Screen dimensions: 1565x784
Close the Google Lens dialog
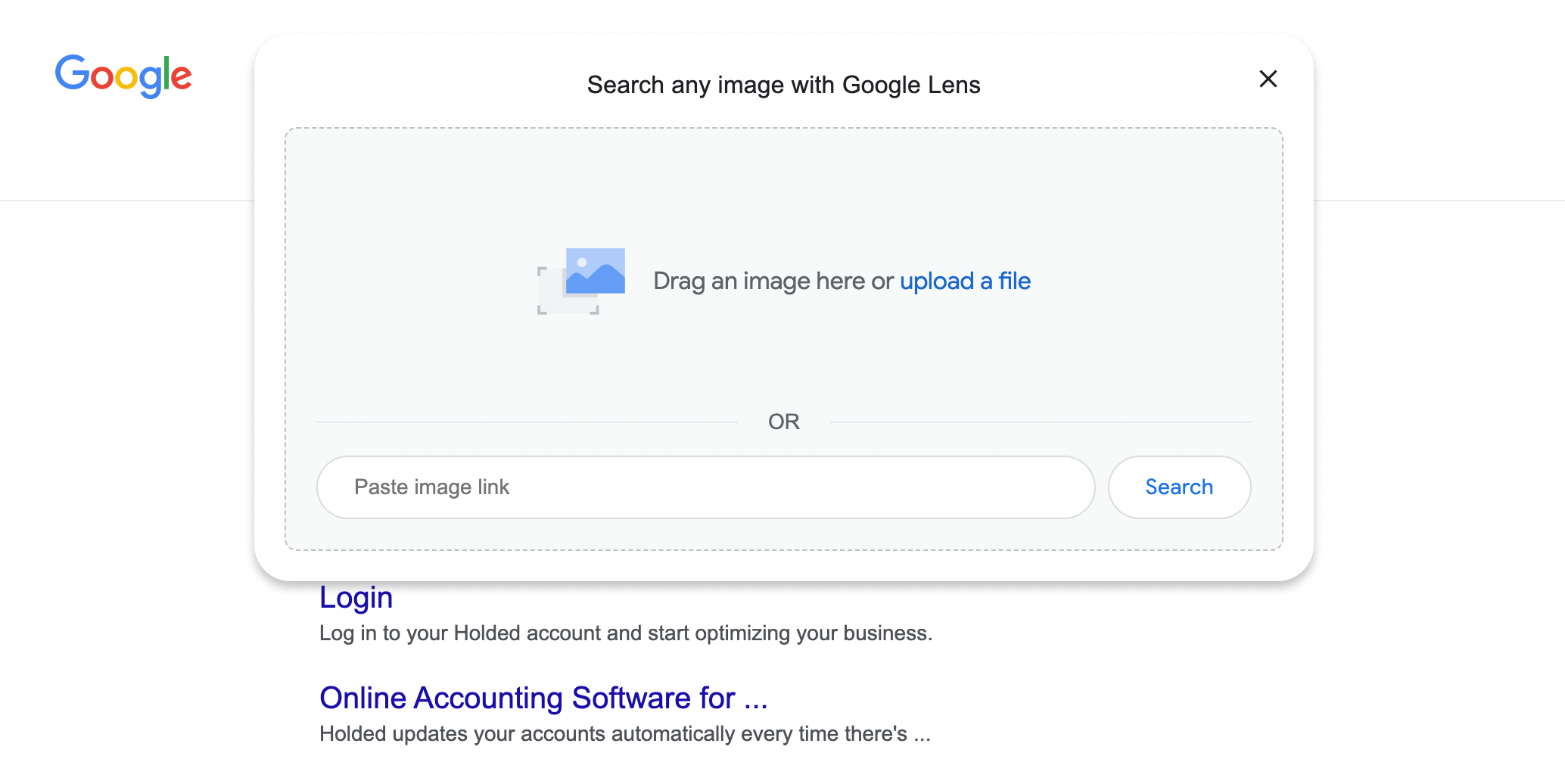click(x=1268, y=79)
